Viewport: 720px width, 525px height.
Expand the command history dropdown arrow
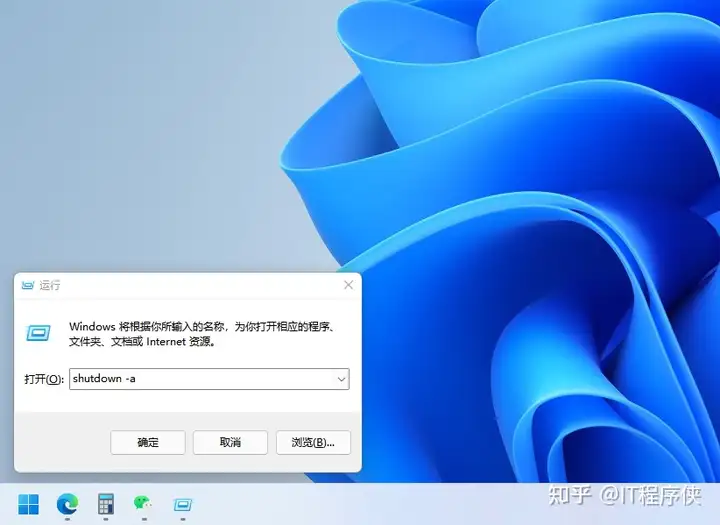[x=341, y=379]
